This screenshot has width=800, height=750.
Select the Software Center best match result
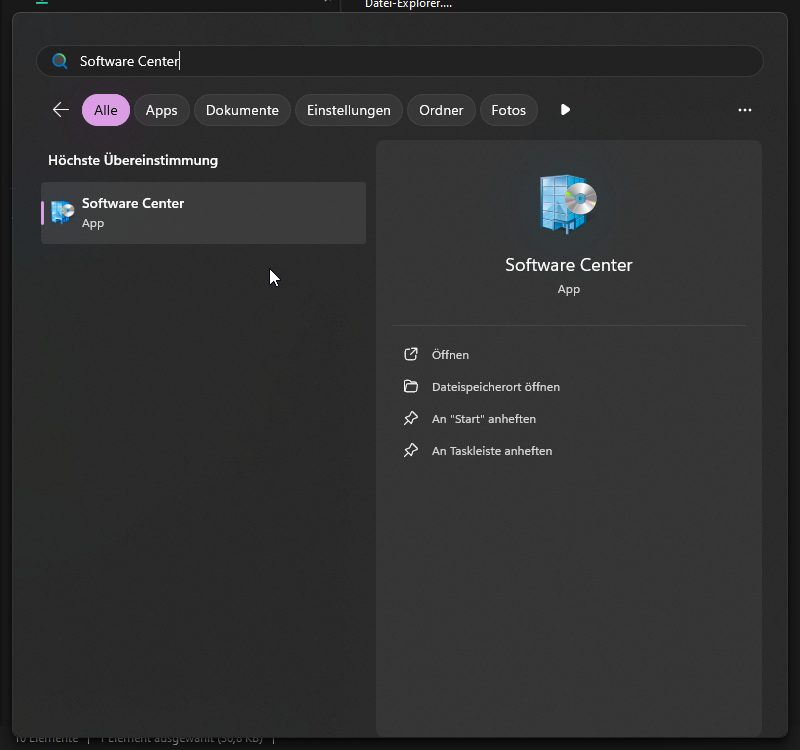pos(204,212)
